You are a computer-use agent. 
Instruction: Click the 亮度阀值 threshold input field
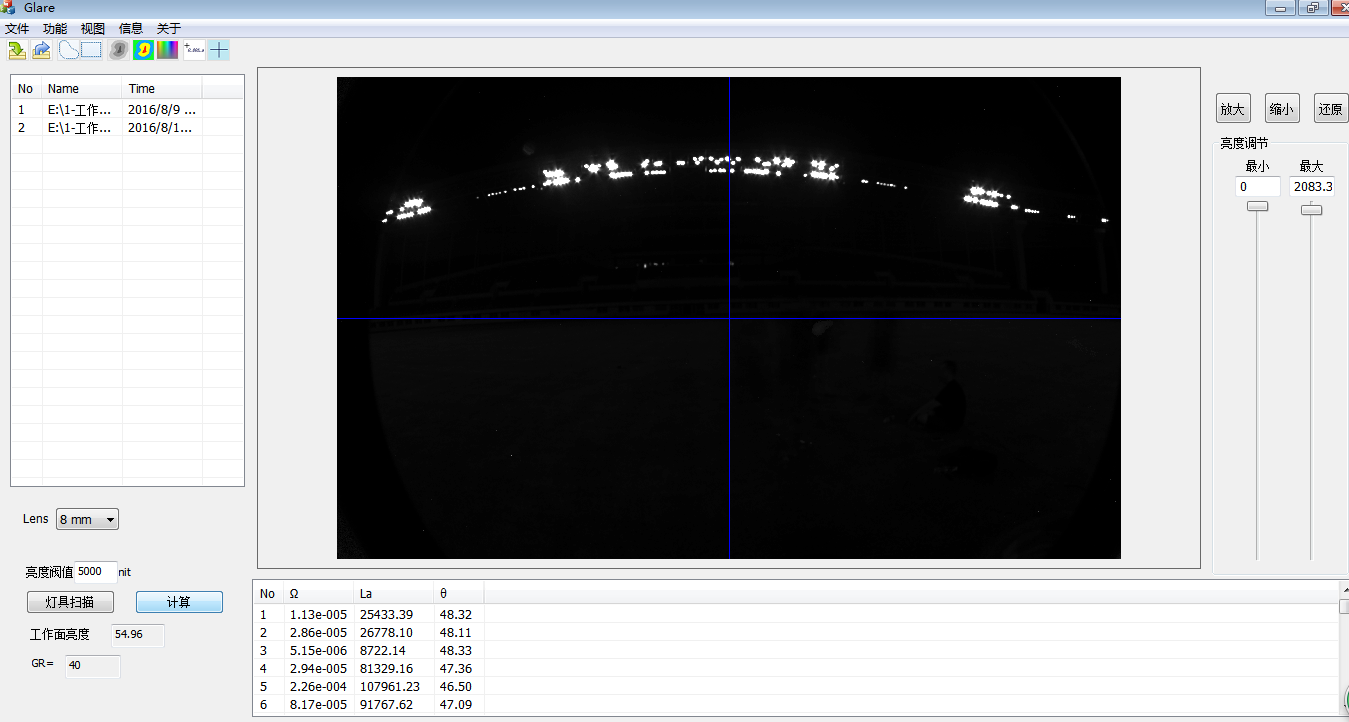(95, 572)
